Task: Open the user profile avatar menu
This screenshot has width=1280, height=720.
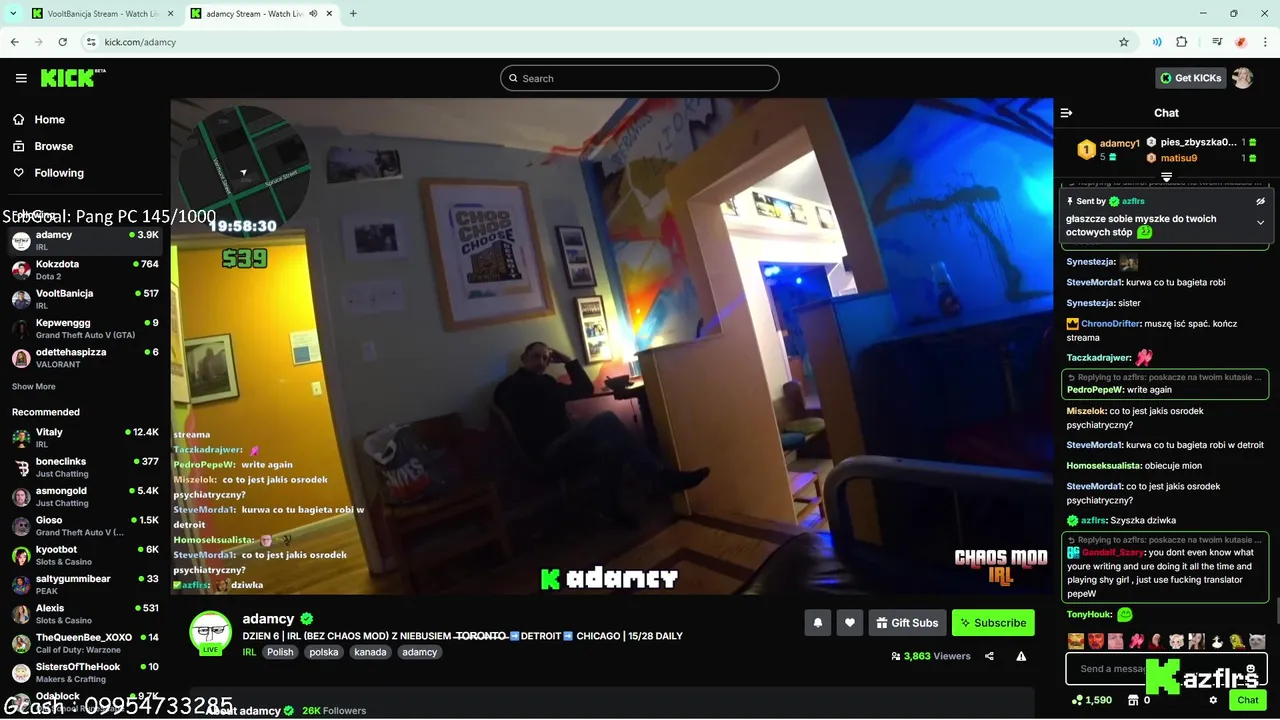Action: pos(1242,78)
